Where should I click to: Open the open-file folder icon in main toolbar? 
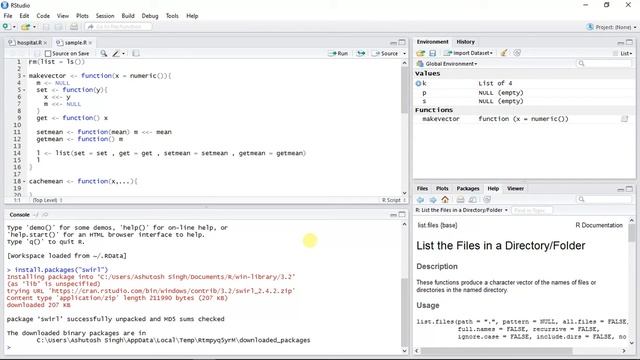[25, 27]
